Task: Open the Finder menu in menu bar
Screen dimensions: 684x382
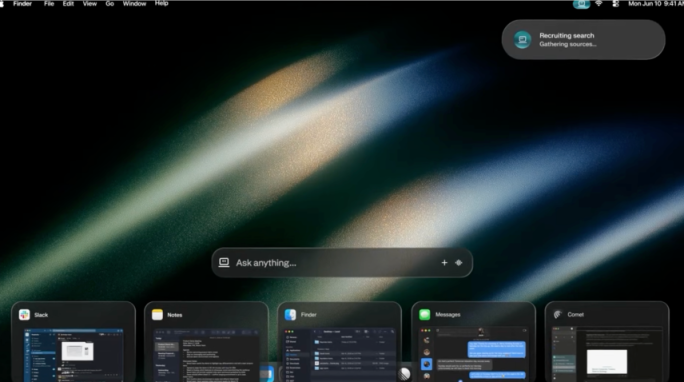Action: coord(22,3)
